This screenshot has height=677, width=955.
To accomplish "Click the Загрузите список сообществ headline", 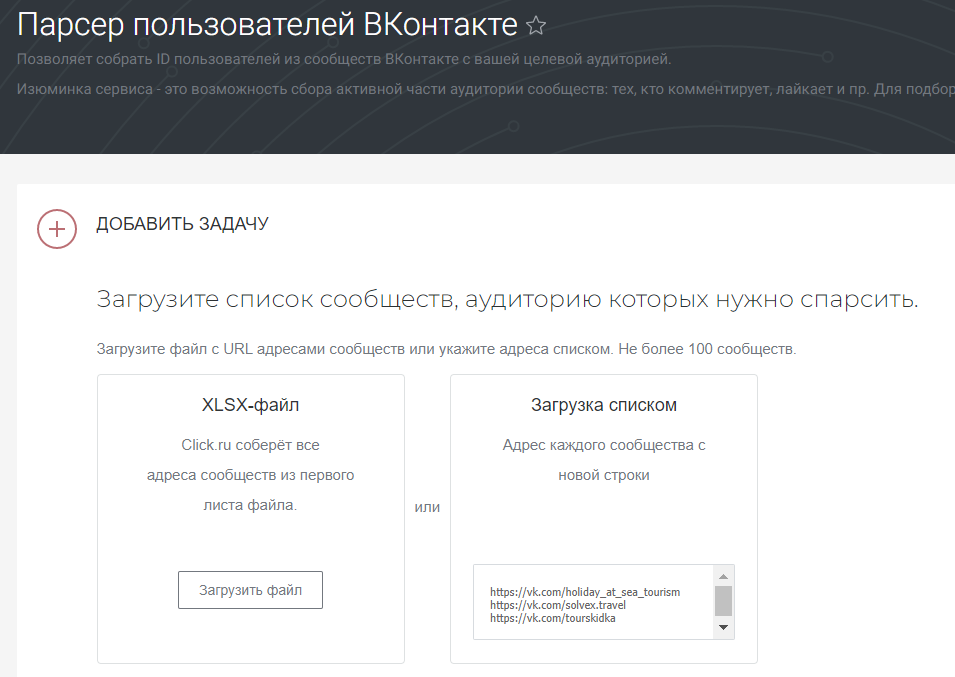I will coord(507,300).
